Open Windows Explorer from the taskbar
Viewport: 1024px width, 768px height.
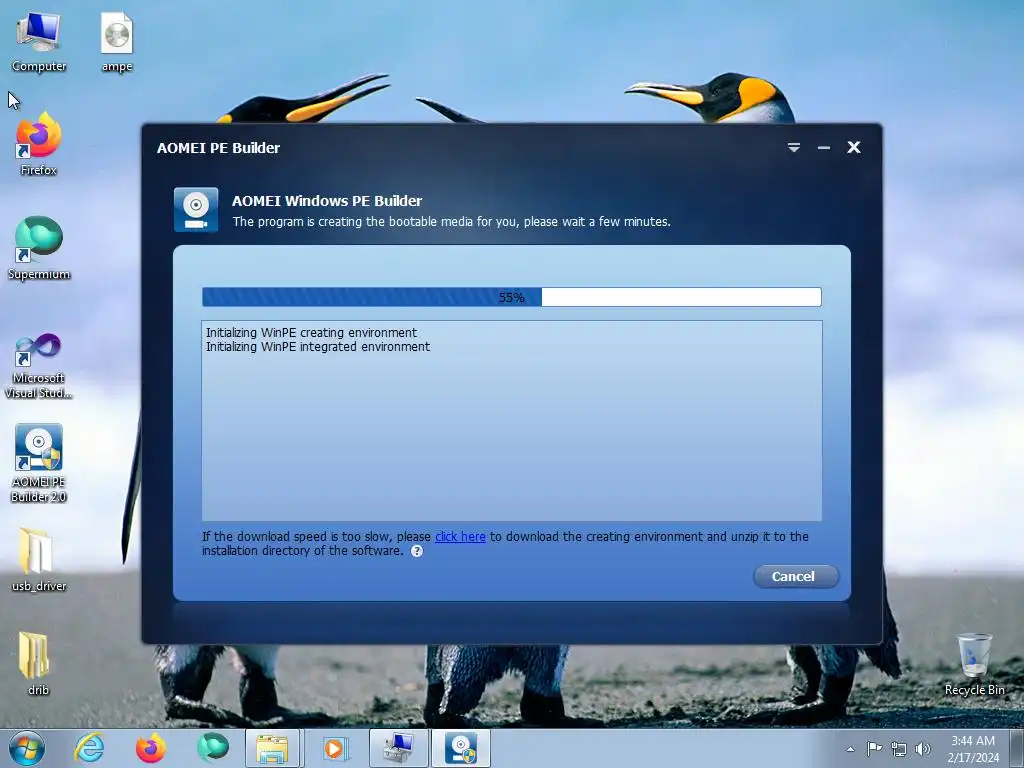coord(272,748)
